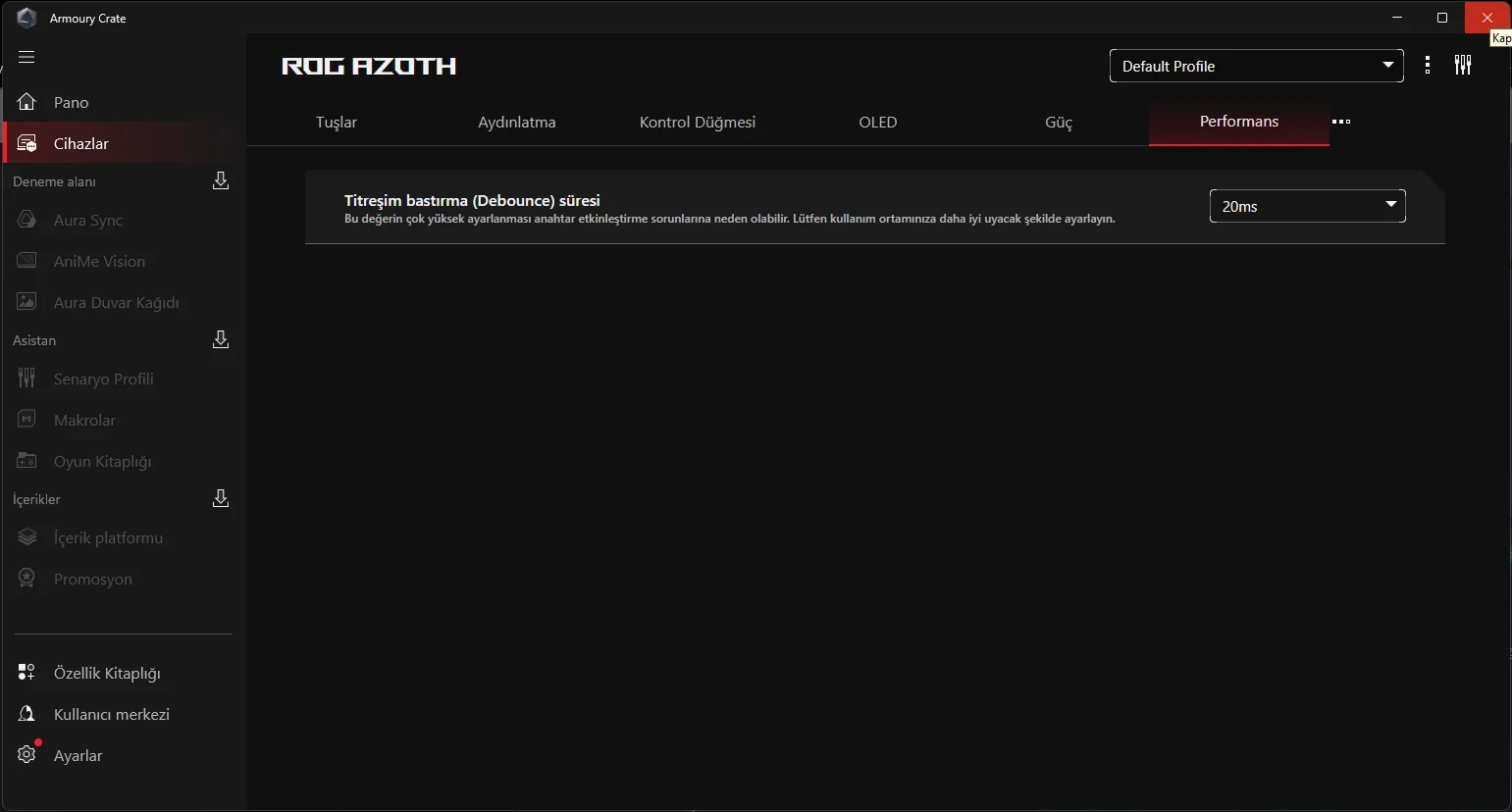This screenshot has width=1512, height=812.
Task: Go to the Güç tab
Action: [x=1059, y=123]
